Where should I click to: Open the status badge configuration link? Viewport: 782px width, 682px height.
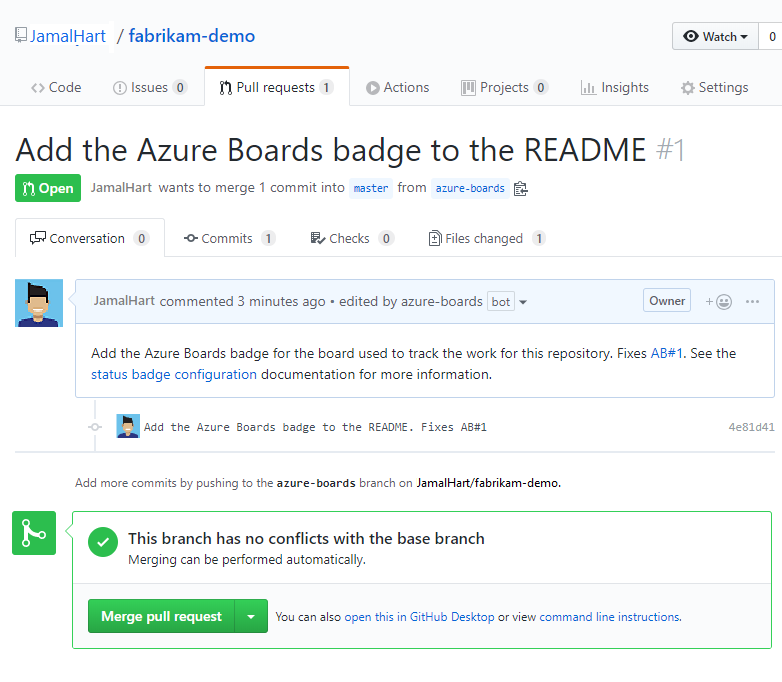tap(174, 375)
